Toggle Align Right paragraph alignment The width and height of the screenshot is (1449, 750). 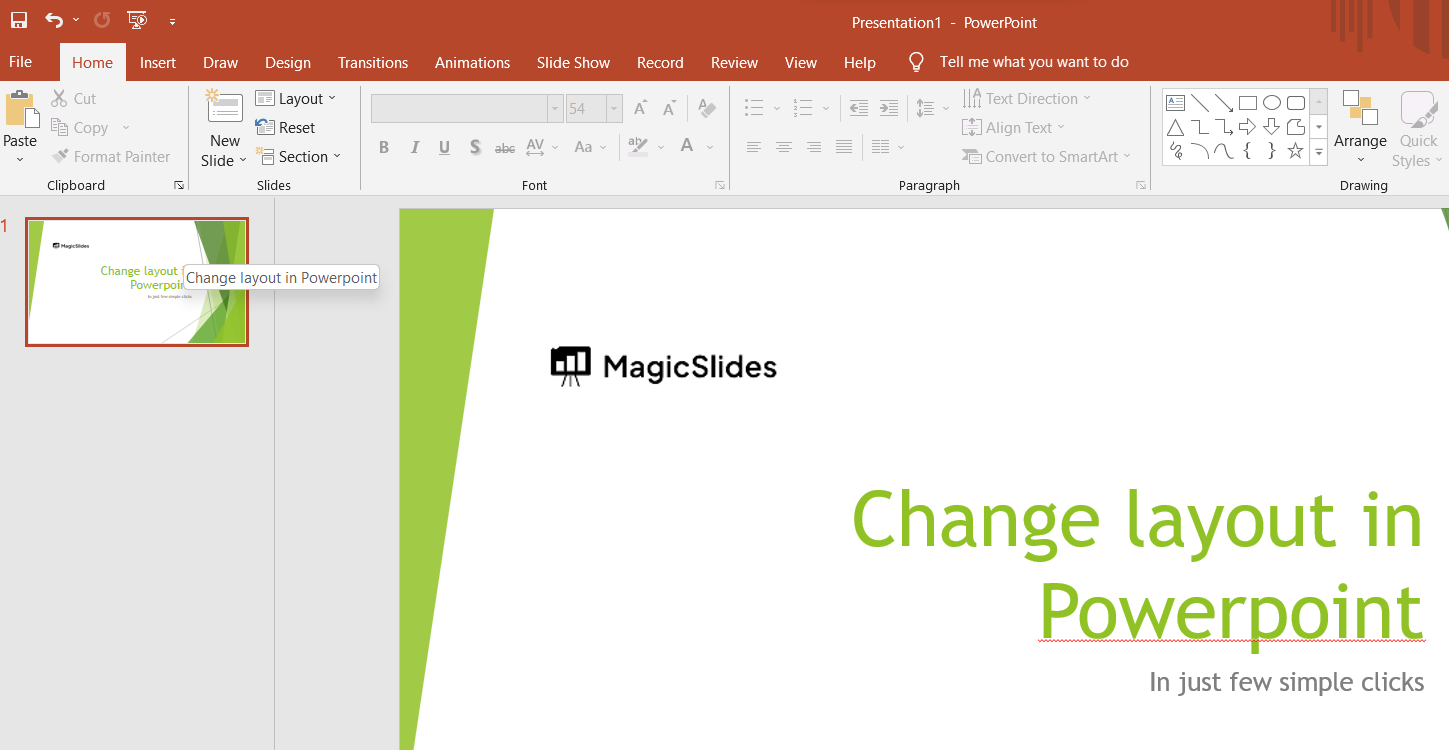[814, 147]
